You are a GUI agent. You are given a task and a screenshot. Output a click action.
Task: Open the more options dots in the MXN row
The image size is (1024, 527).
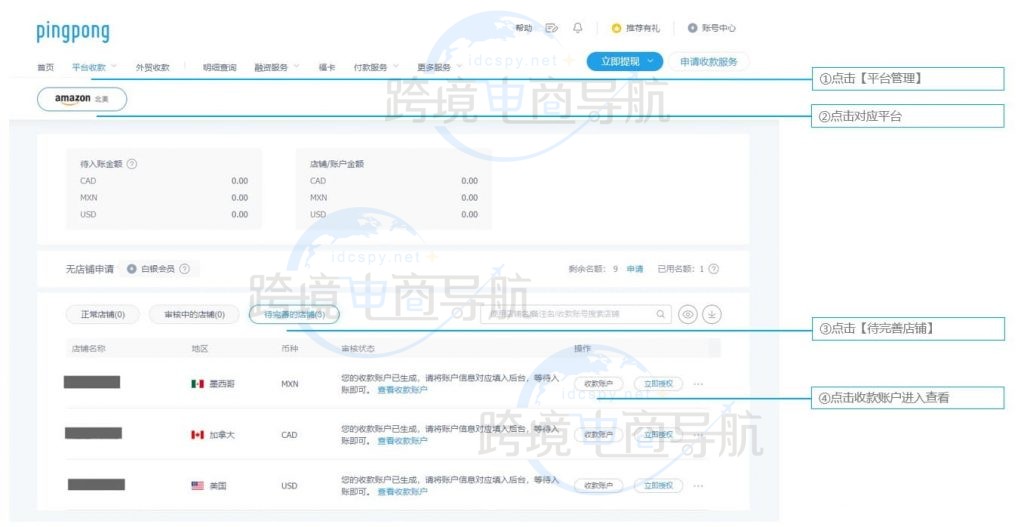coord(698,384)
